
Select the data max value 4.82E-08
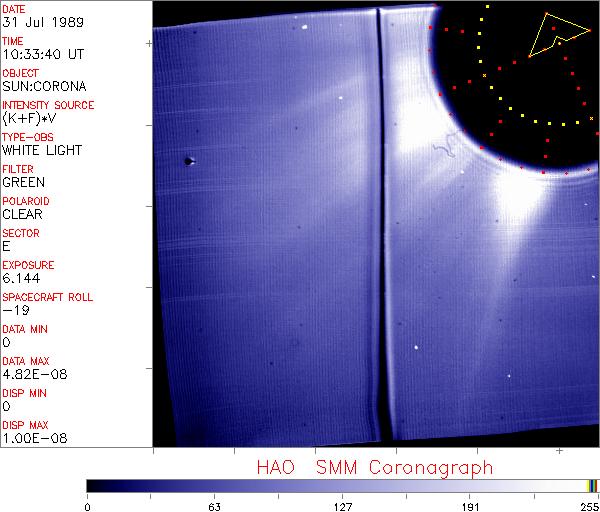coord(35,374)
